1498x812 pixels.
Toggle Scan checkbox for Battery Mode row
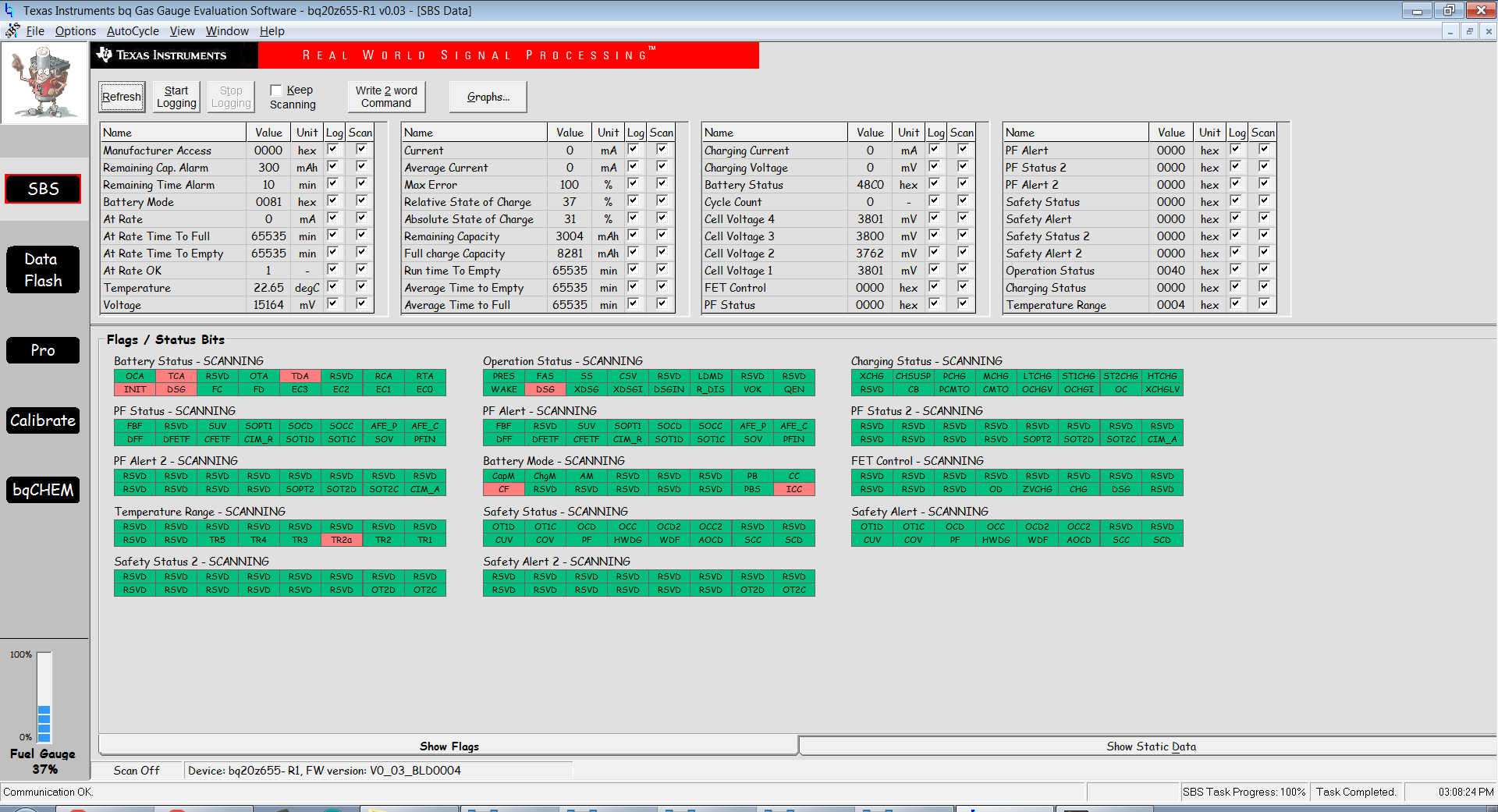[x=361, y=200]
